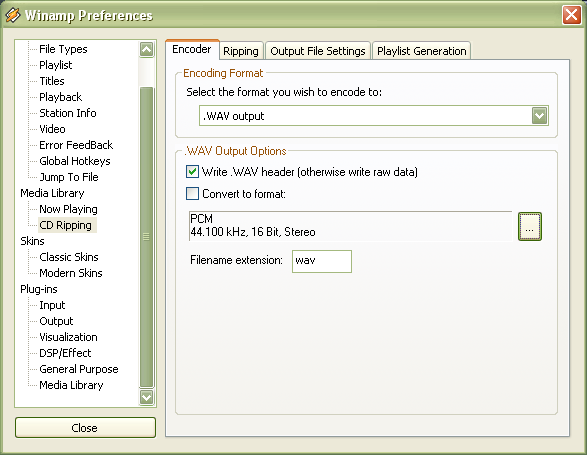This screenshot has width=587, height=455.
Task: Enable Write .WAV header checkbox
Action: 192,172
